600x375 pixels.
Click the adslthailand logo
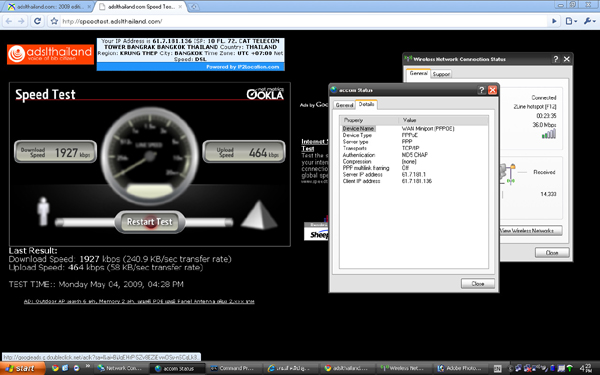pos(50,54)
